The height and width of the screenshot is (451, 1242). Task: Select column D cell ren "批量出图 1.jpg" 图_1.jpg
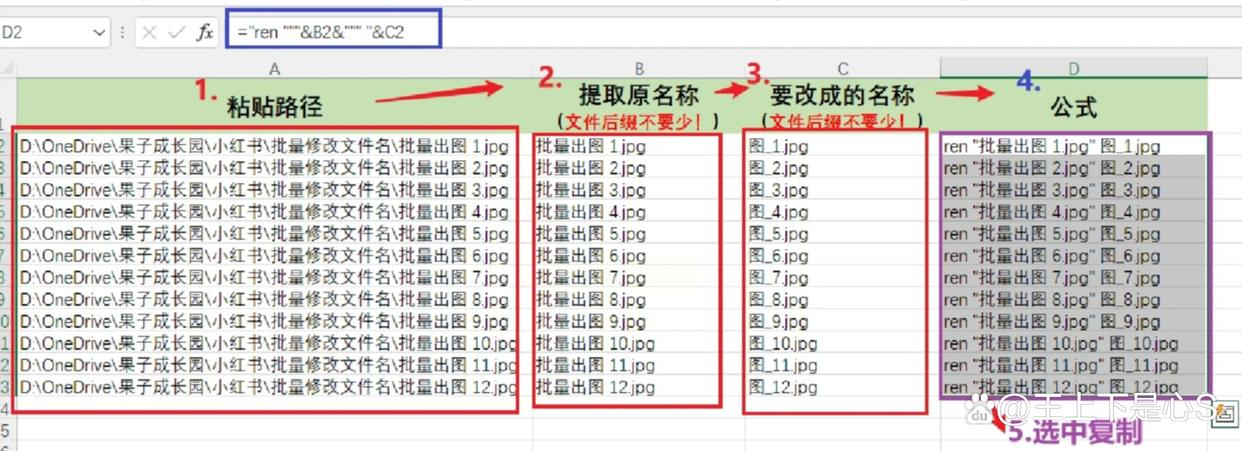(1073, 146)
